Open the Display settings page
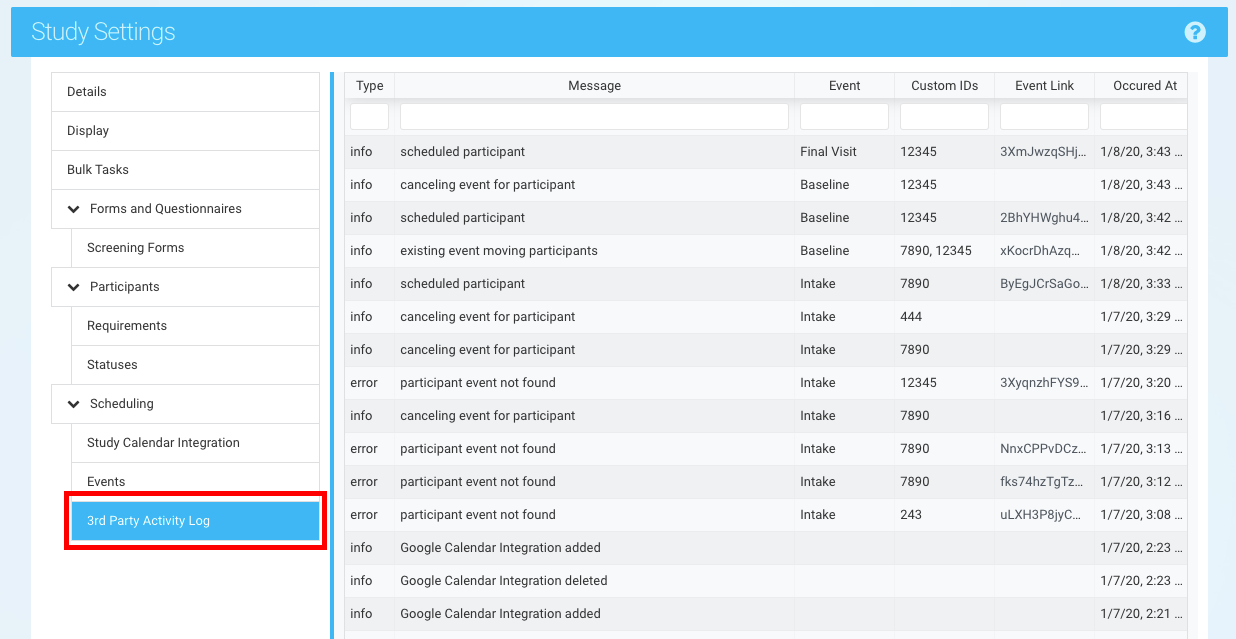The image size is (1236, 639). click(88, 131)
